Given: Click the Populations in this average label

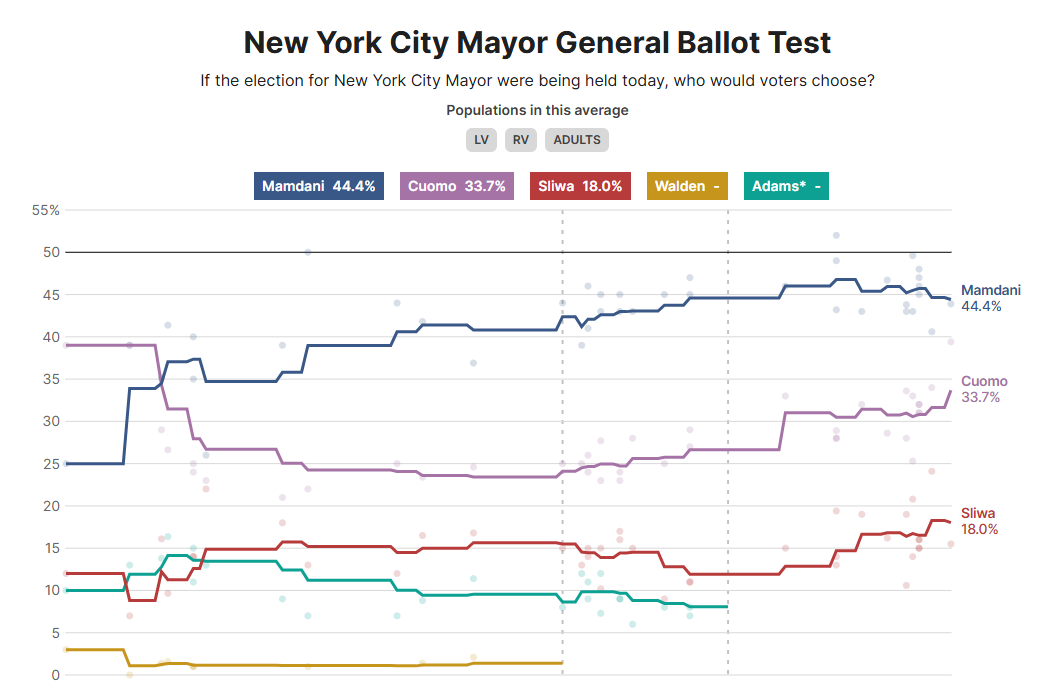Looking at the screenshot, I should 537,110.
